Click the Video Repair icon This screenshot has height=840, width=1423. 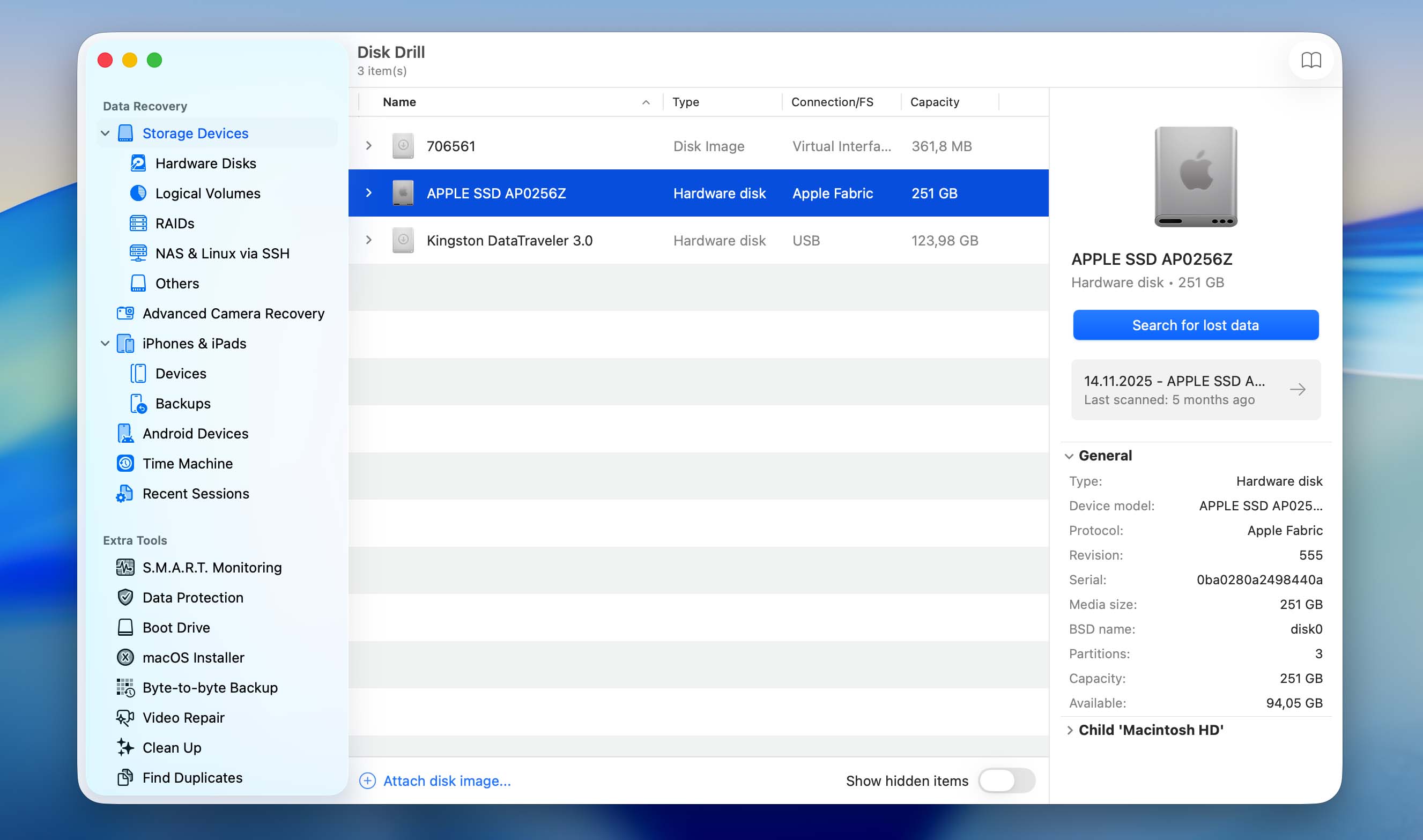tap(125, 717)
